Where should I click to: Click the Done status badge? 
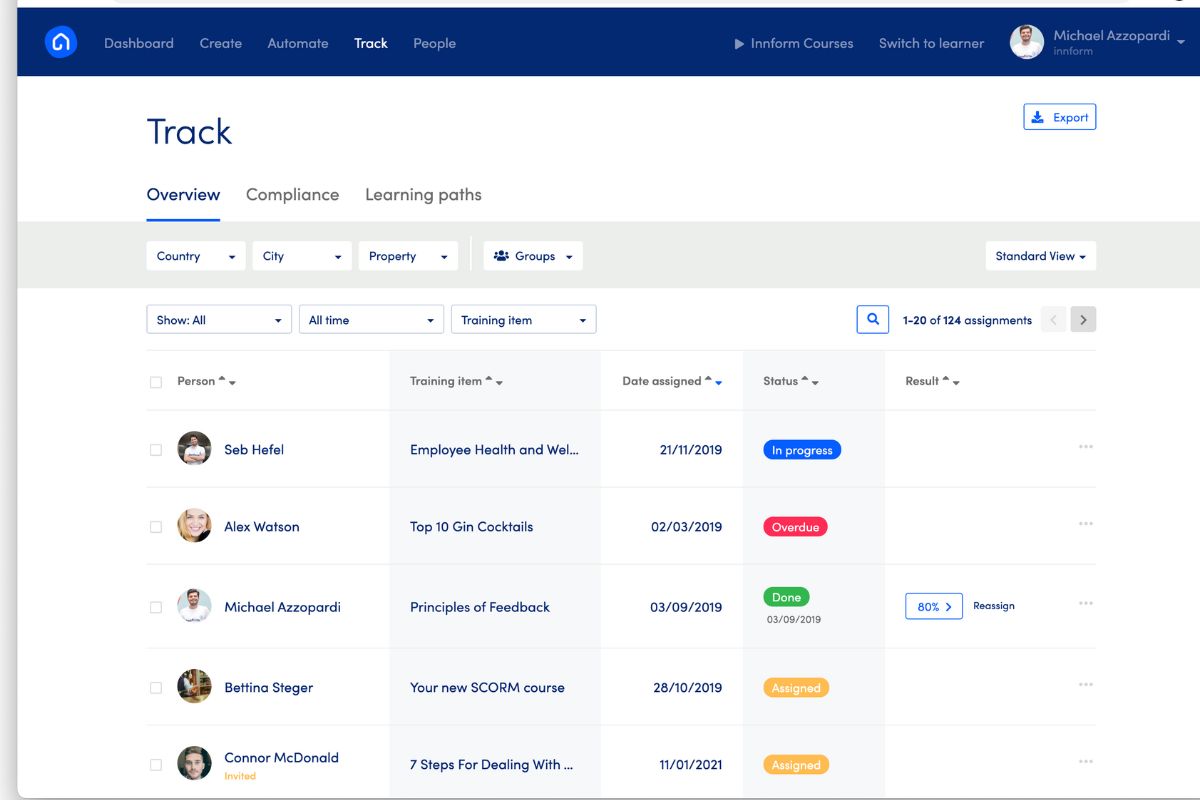point(786,597)
